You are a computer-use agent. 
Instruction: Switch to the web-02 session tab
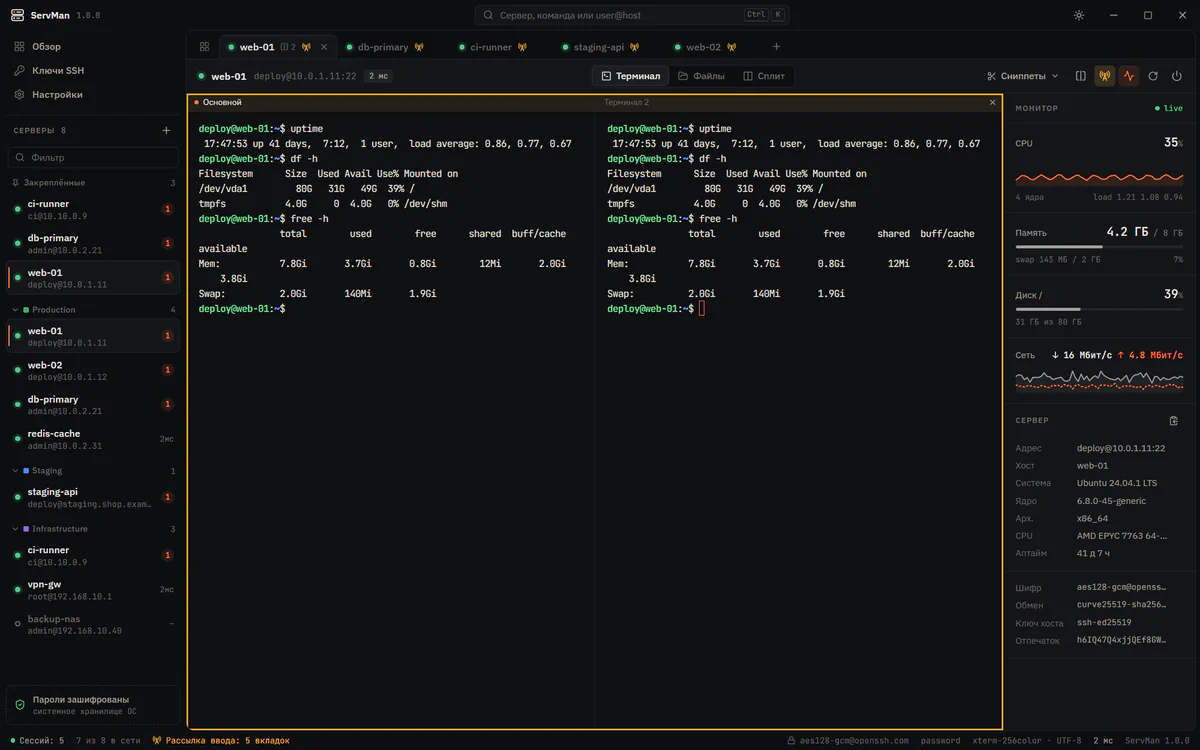point(703,47)
